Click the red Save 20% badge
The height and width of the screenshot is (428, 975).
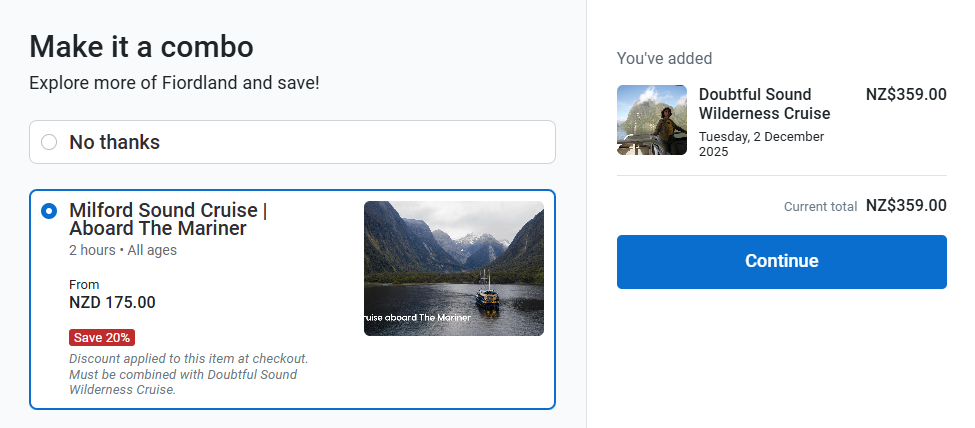[102, 337]
